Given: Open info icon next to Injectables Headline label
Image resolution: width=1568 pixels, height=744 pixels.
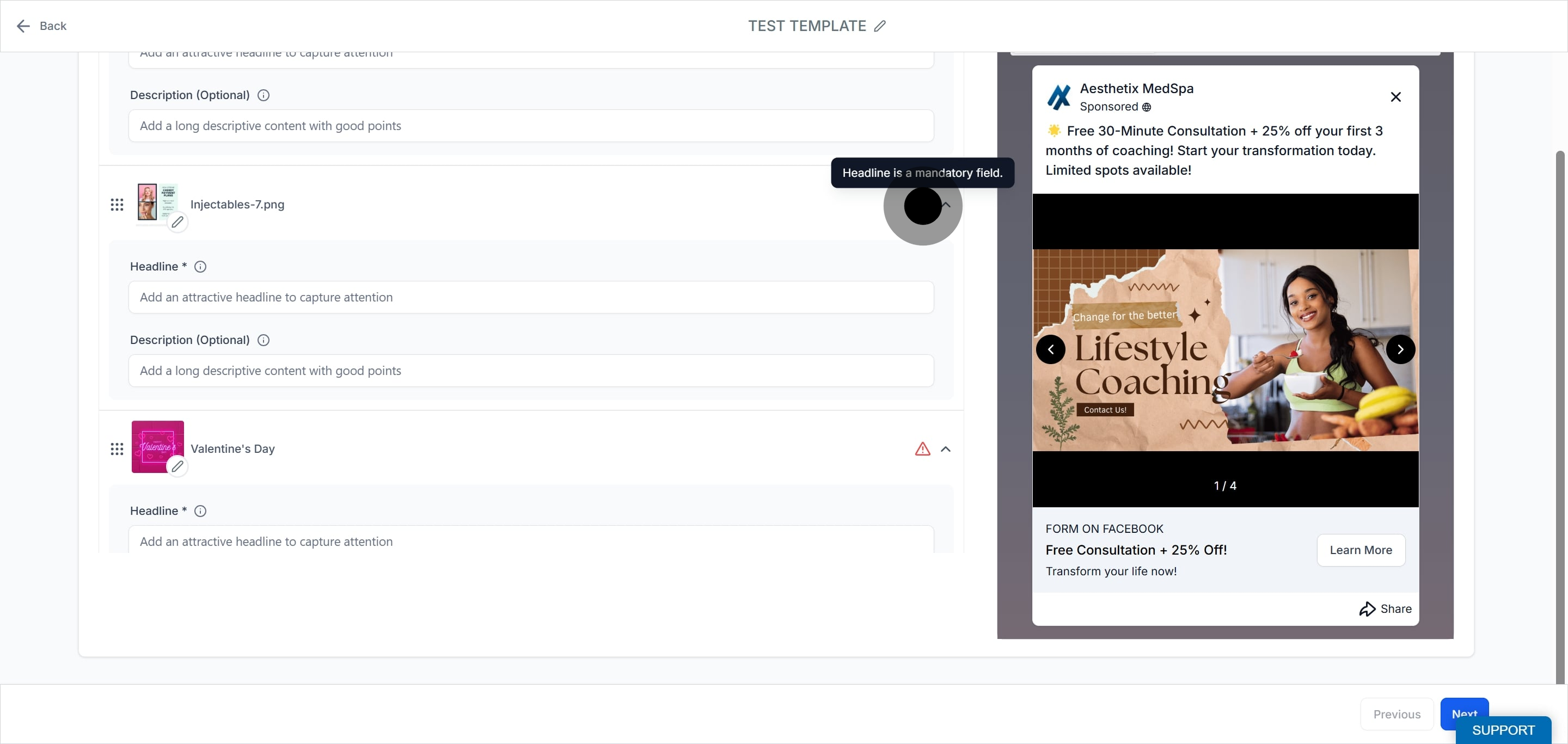Looking at the screenshot, I should coord(200,267).
